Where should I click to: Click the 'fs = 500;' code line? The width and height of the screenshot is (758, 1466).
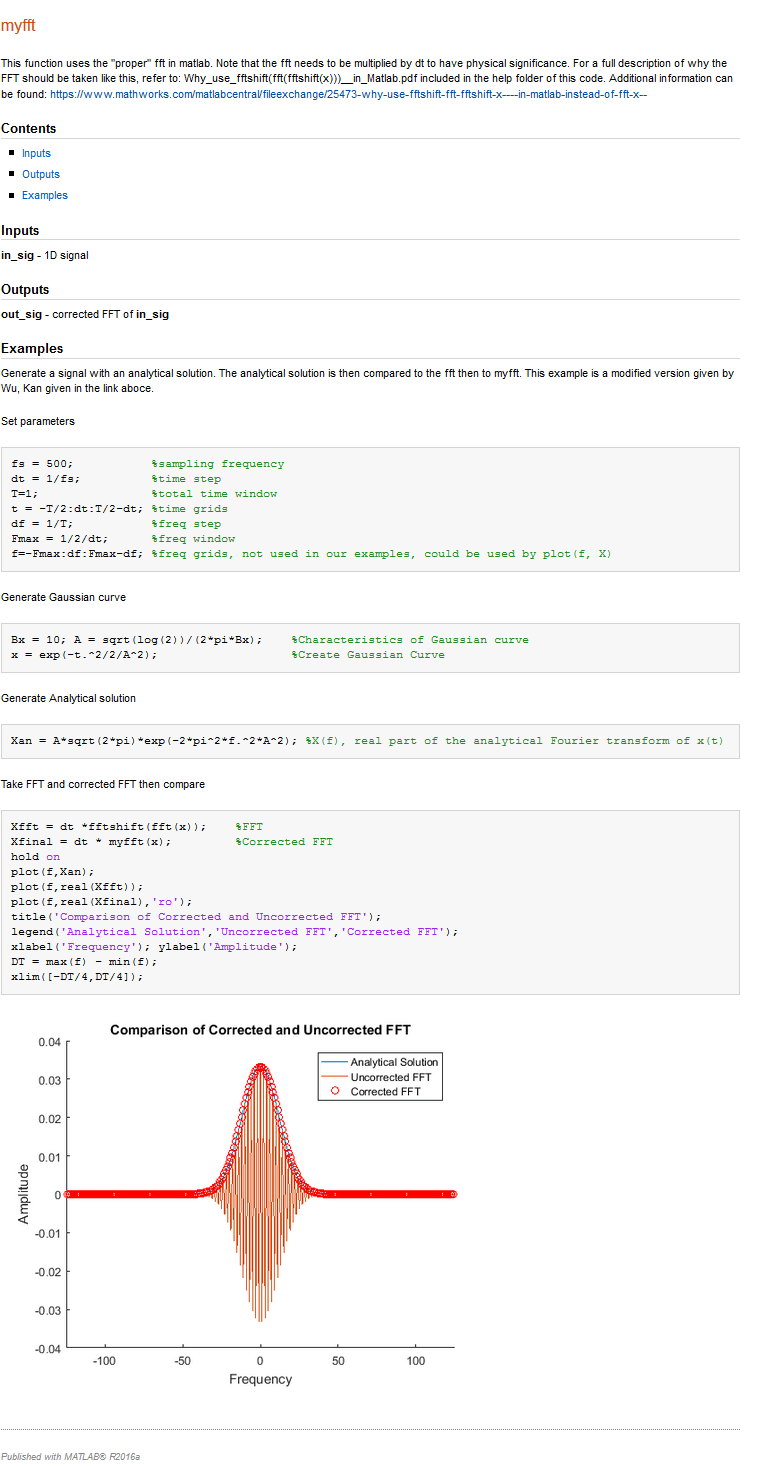(x=42, y=464)
